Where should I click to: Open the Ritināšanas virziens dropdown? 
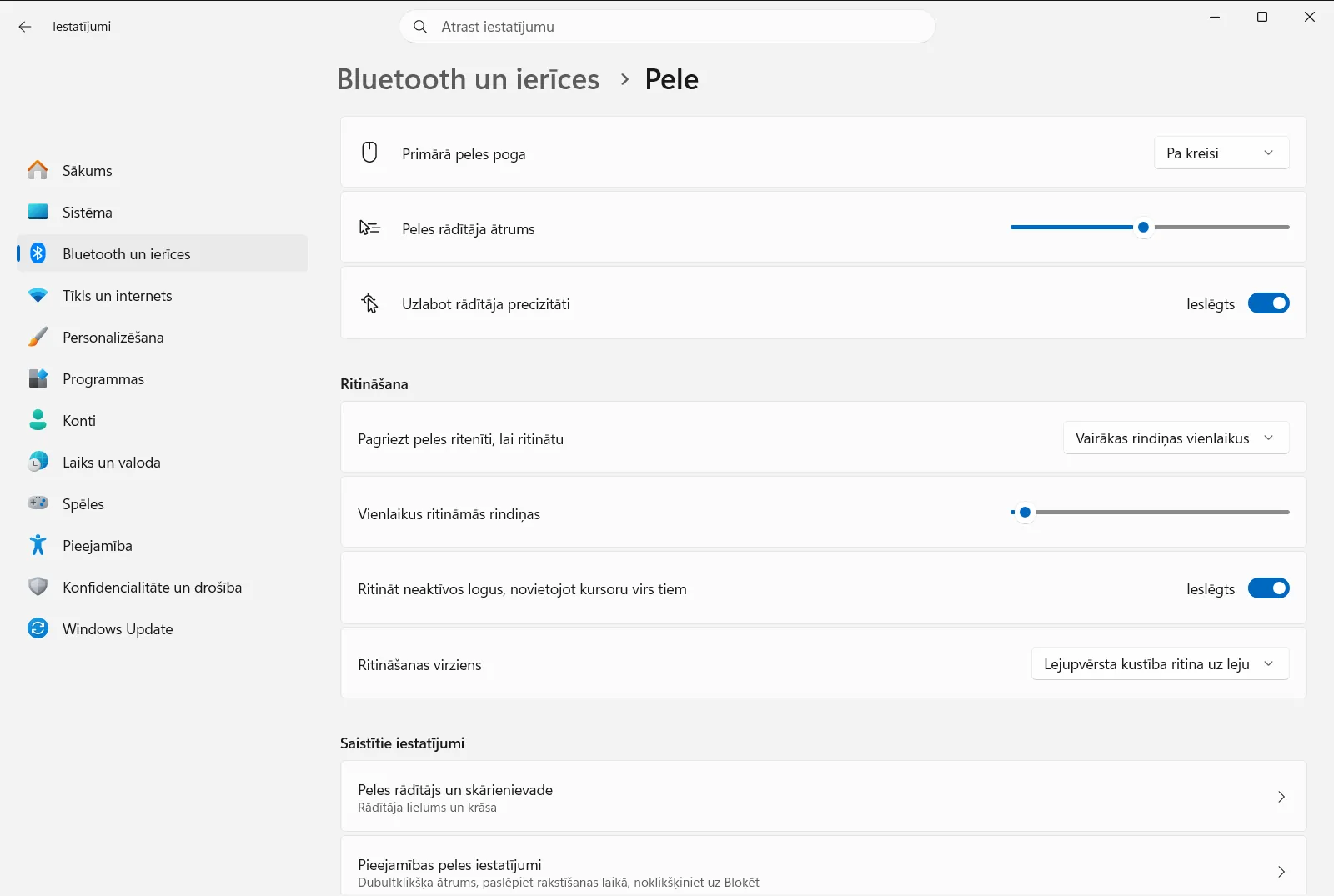1160,663
